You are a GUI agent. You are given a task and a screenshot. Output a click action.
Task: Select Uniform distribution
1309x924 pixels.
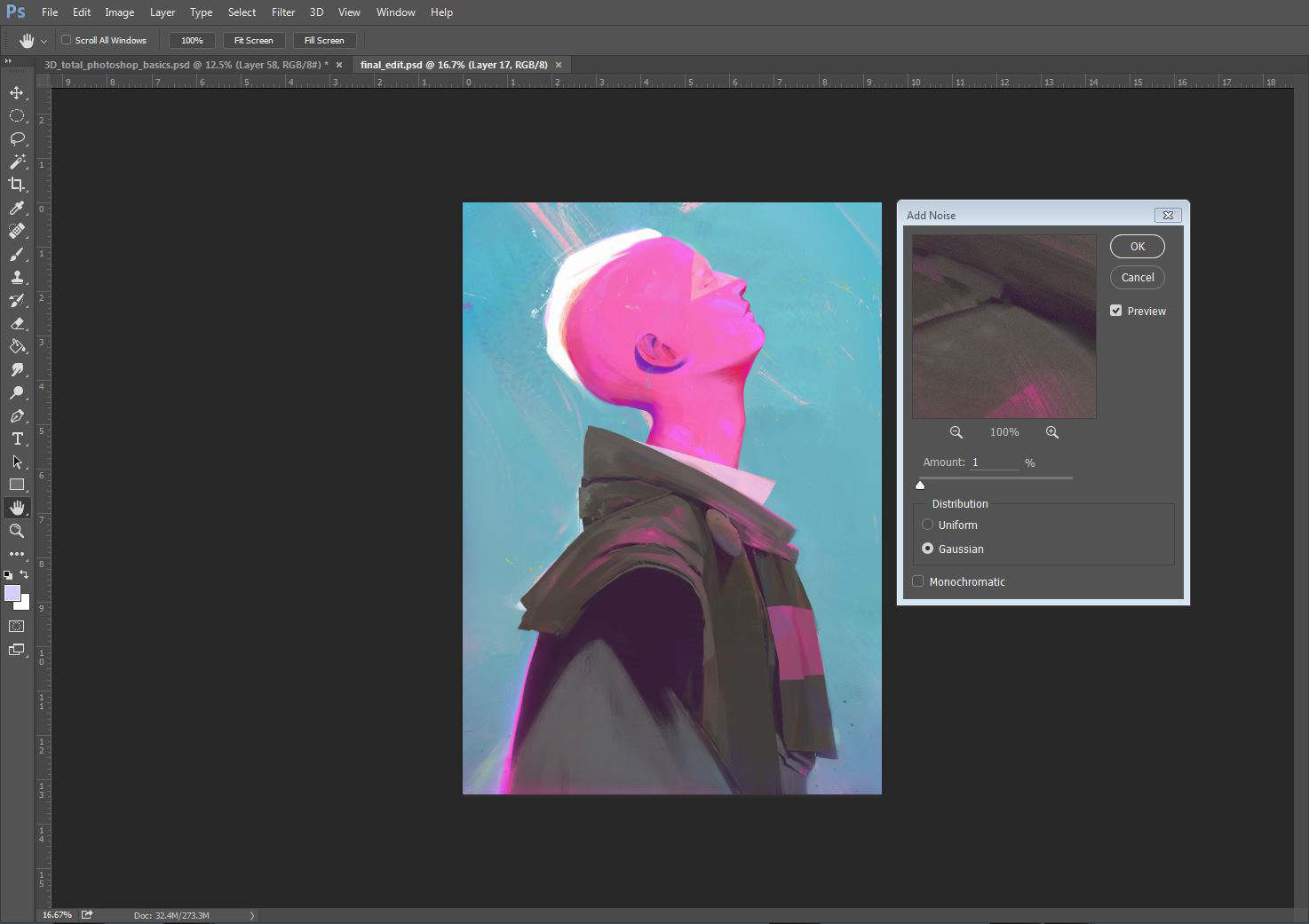click(x=928, y=525)
